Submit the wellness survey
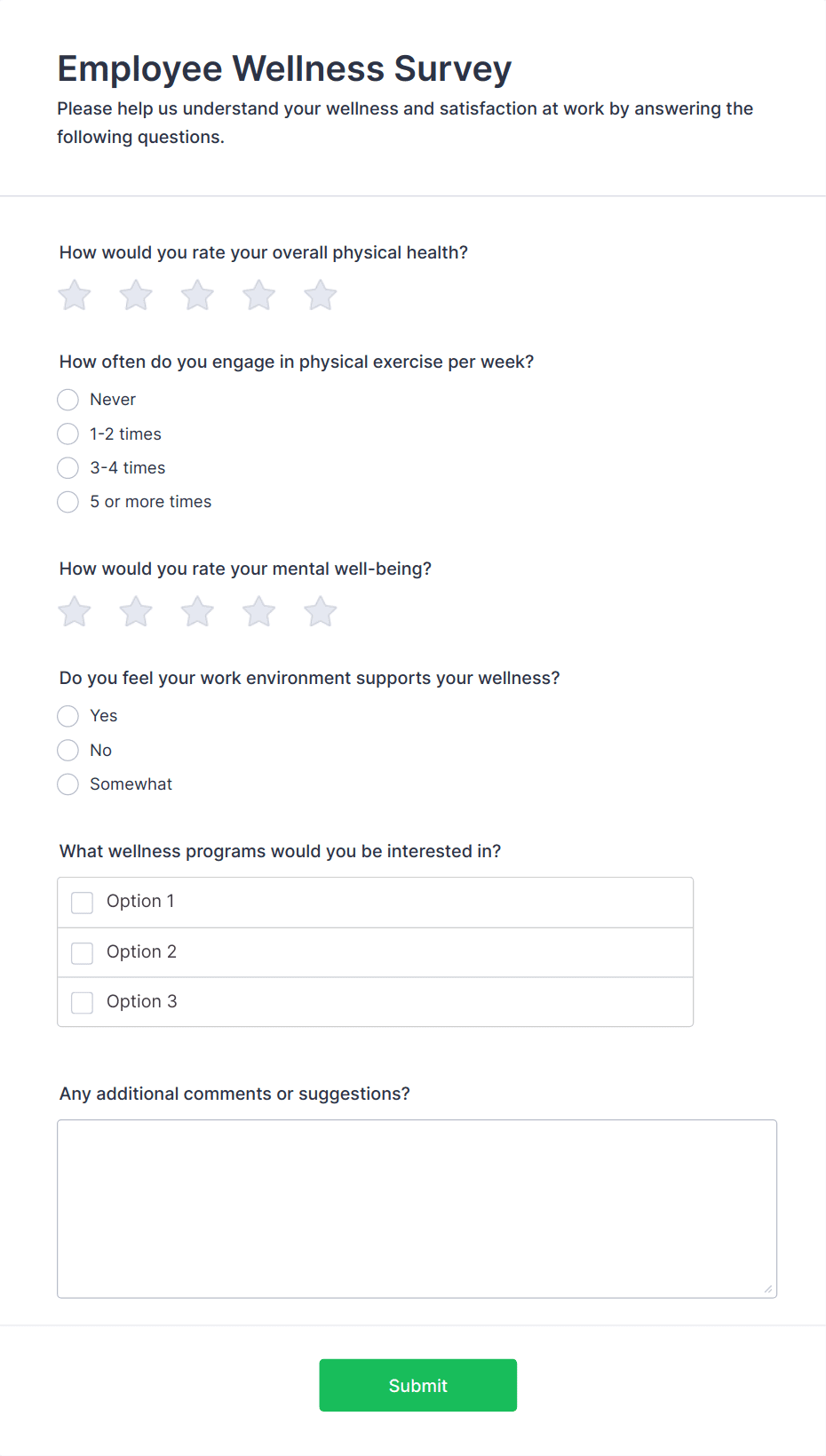 tap(418, 1385)
